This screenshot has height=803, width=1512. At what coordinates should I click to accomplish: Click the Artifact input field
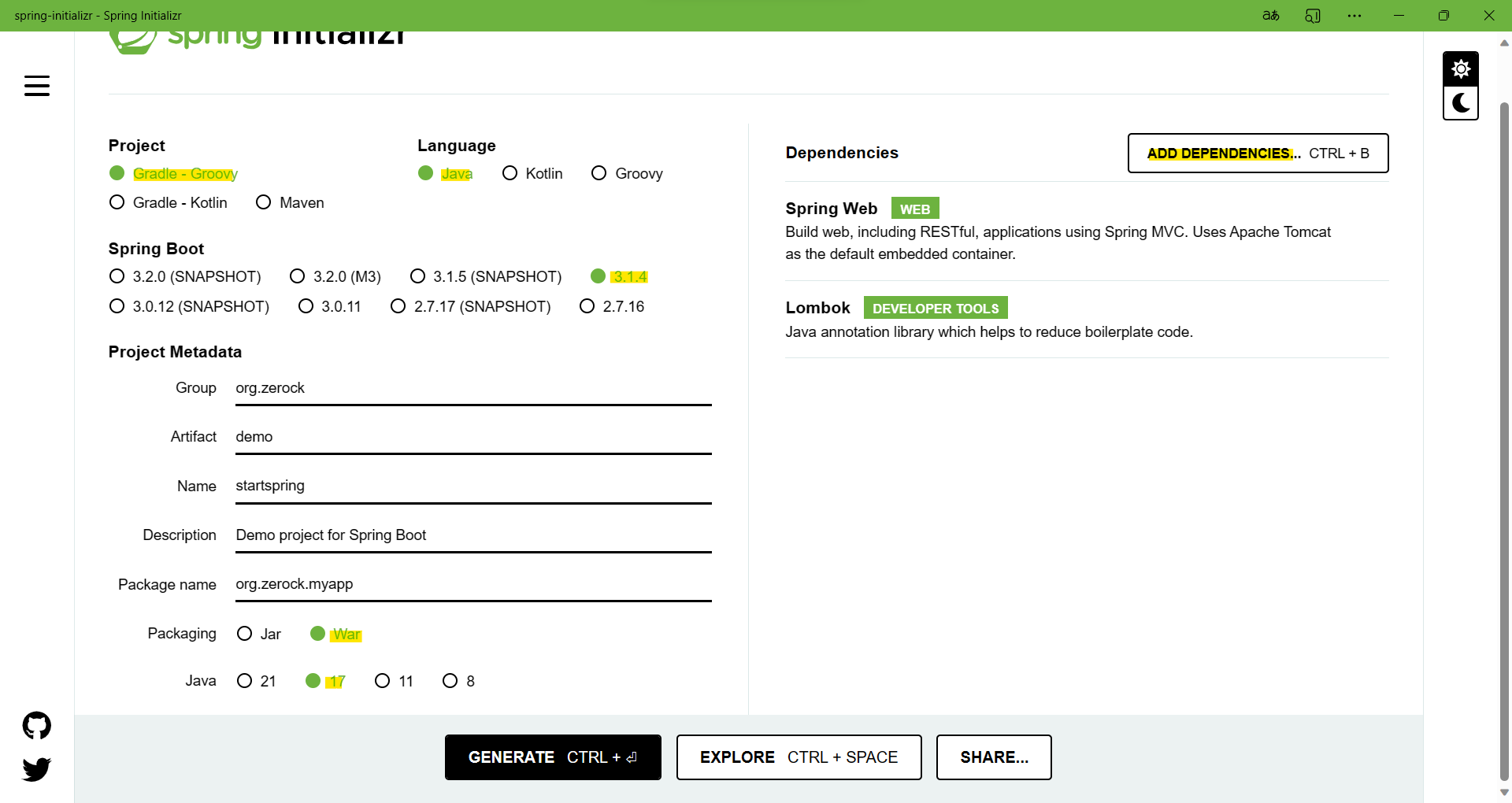click(x=473, y=437)
